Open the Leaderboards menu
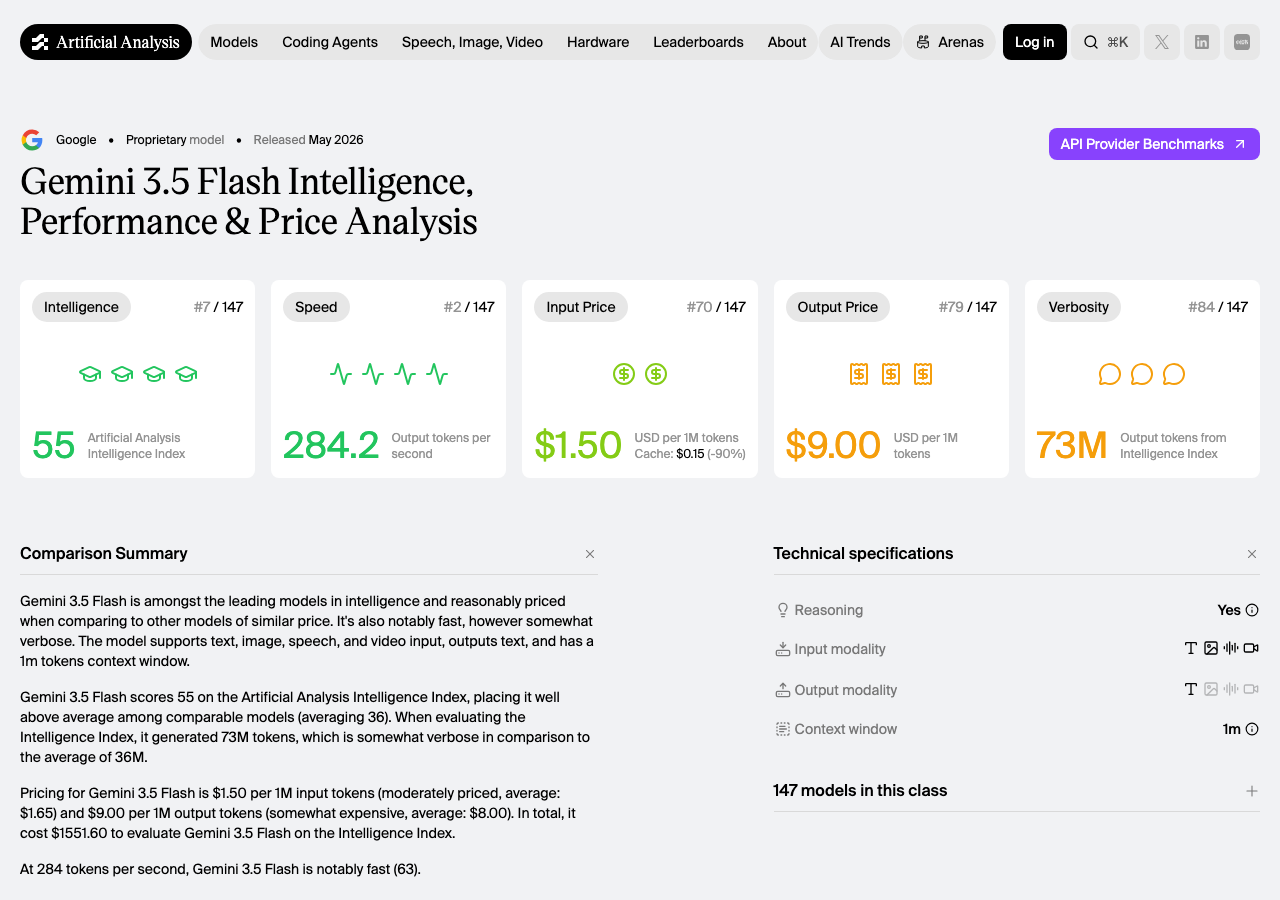This screenshot has height=900, width=1280. [x=698, y=42]
